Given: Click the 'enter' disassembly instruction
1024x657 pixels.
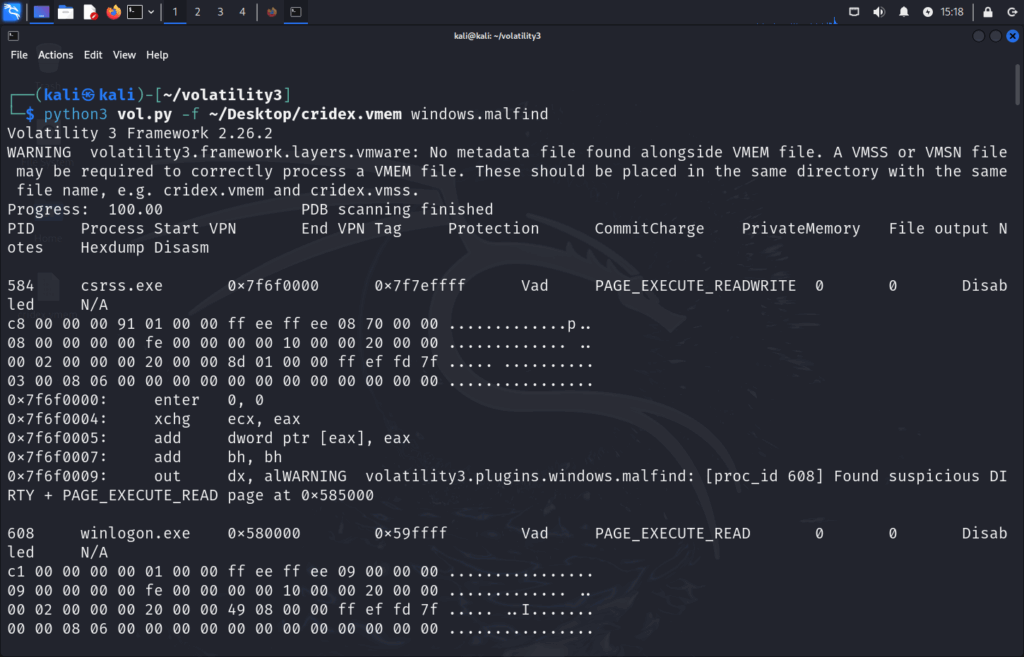Looking at the screenshot, I should (176, 400).
